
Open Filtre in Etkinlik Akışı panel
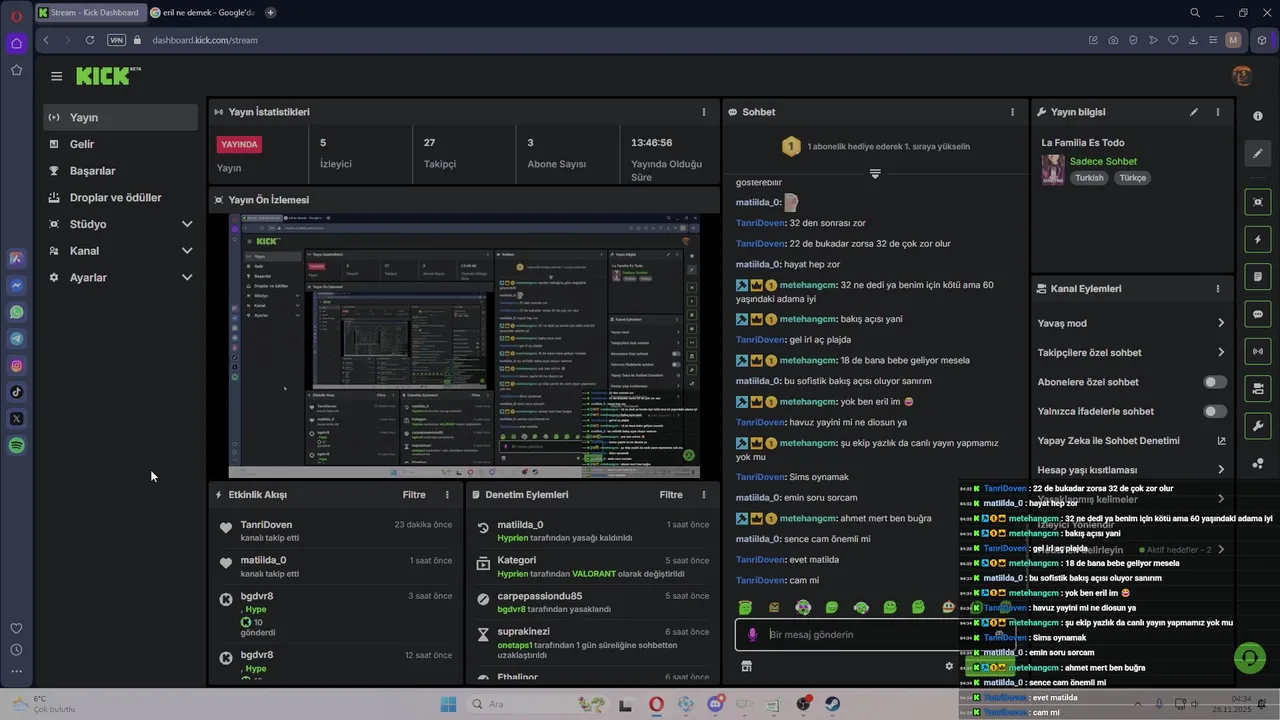[x=414, y=494]
